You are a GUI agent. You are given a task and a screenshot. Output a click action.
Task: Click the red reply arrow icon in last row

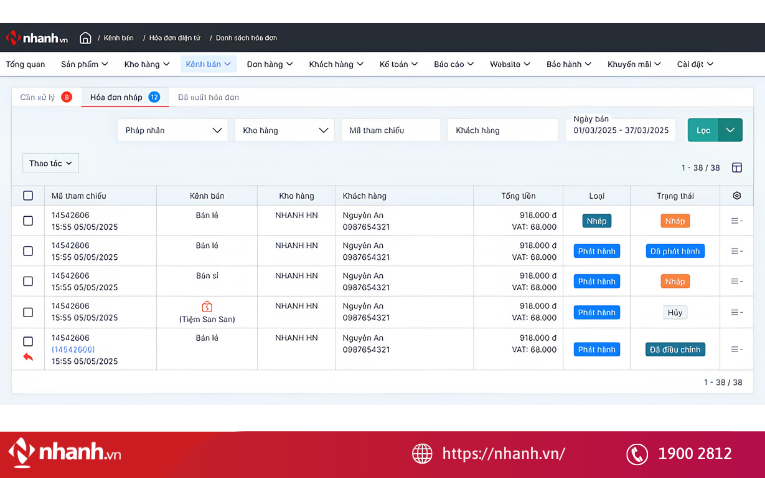[28, 357]
